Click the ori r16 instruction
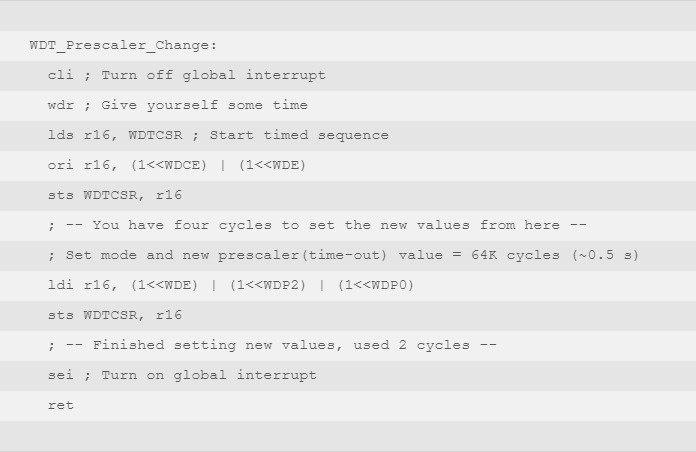Screen dimensions: 696x452 point(177,165)
